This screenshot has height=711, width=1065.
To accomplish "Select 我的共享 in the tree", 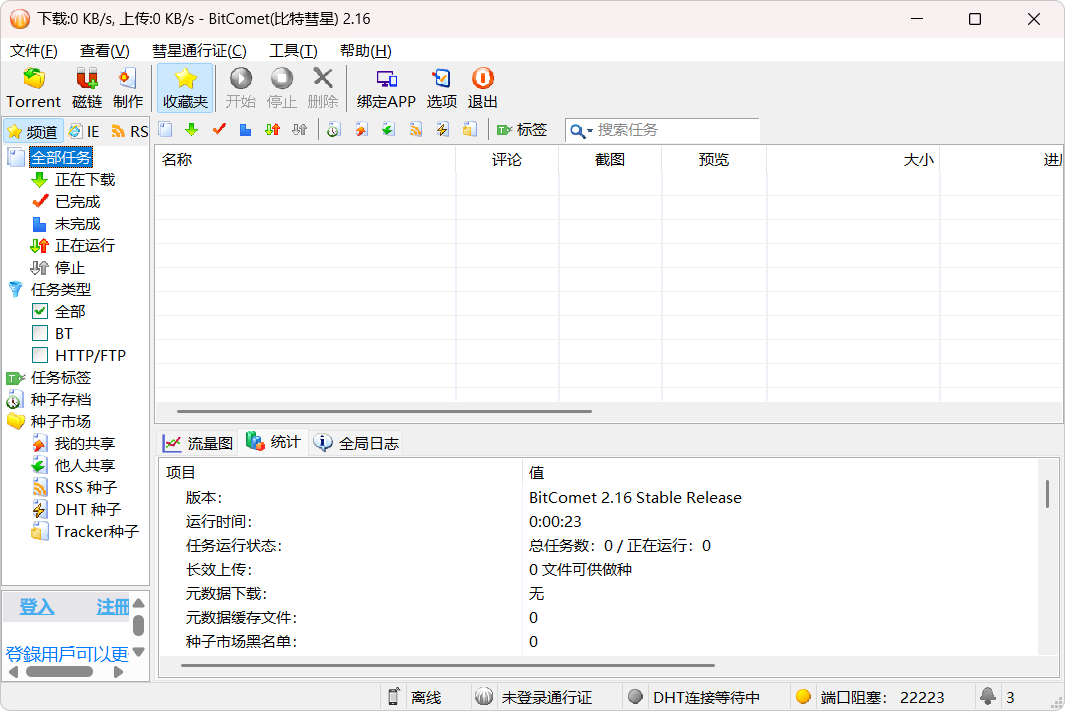I will (x=85, y=443).
